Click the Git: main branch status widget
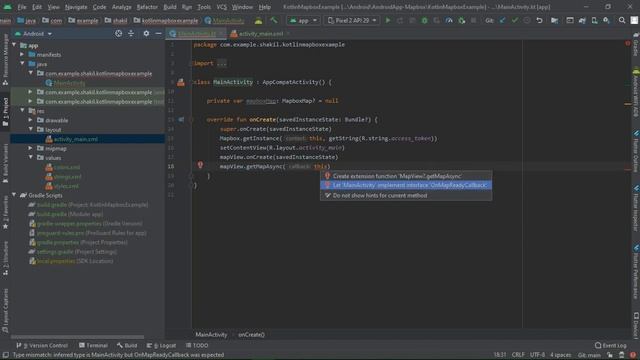640x360 pixels. pyautogui.click(x=589, y=355)
